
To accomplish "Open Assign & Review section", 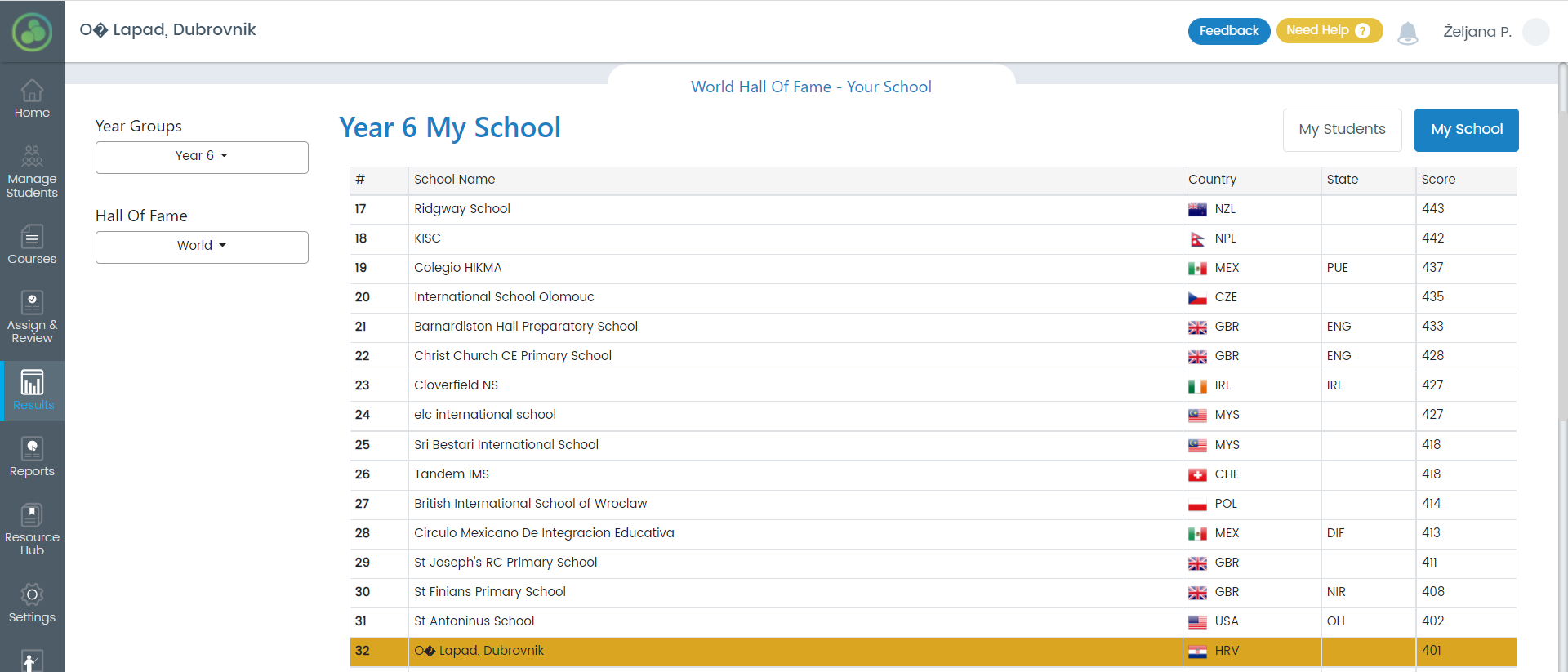I will 32,317.
